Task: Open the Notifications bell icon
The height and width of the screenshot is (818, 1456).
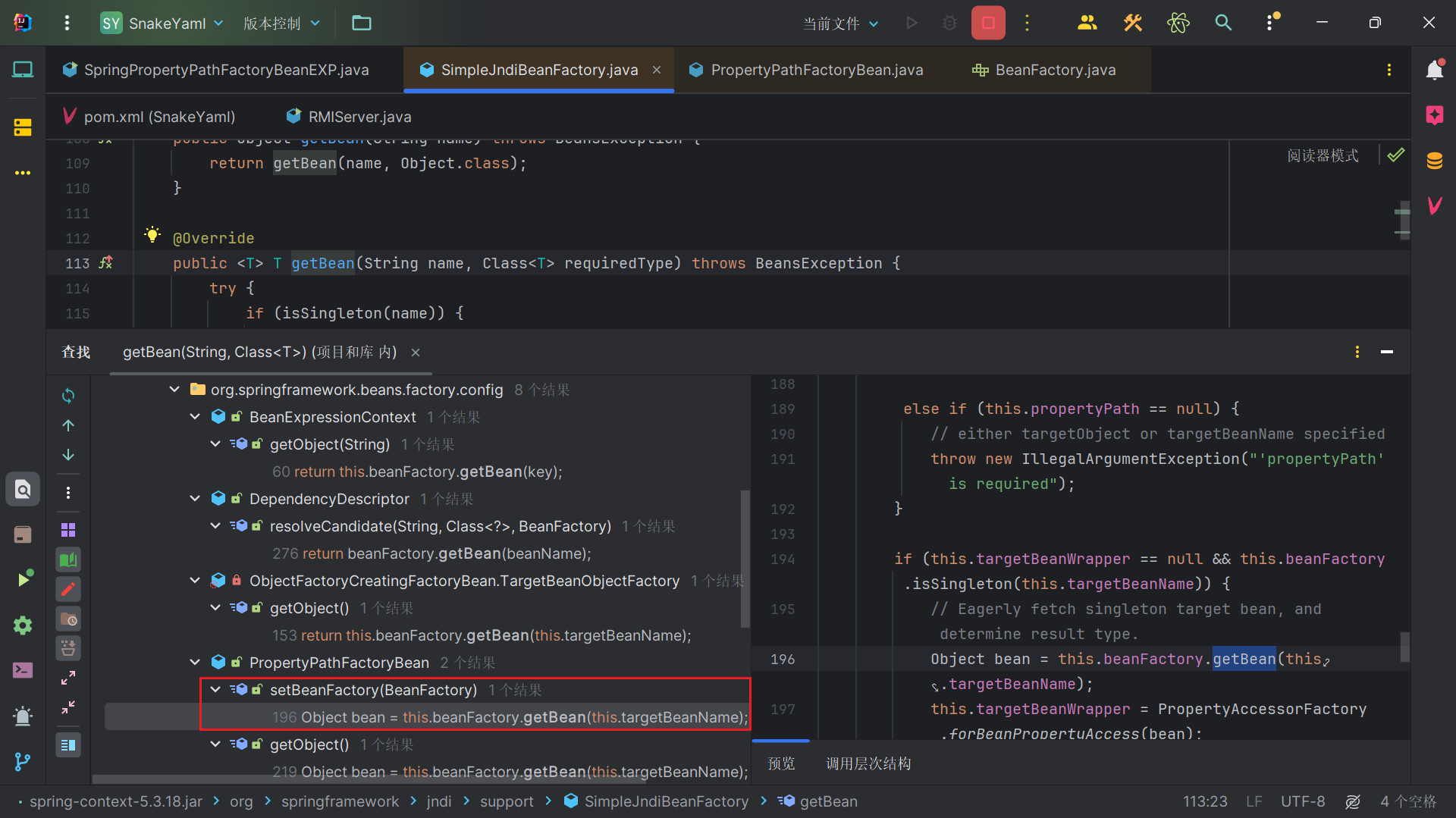Action: pyautogui.click(x=1435, y=70)
